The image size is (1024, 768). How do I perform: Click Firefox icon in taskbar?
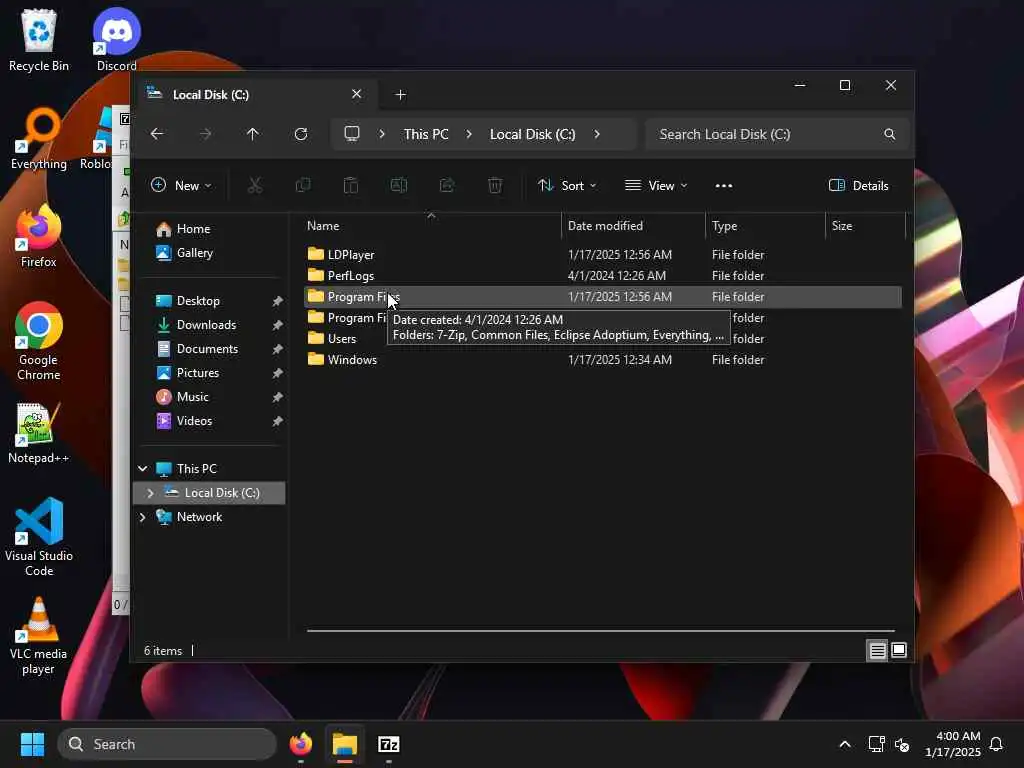(301, 744)
